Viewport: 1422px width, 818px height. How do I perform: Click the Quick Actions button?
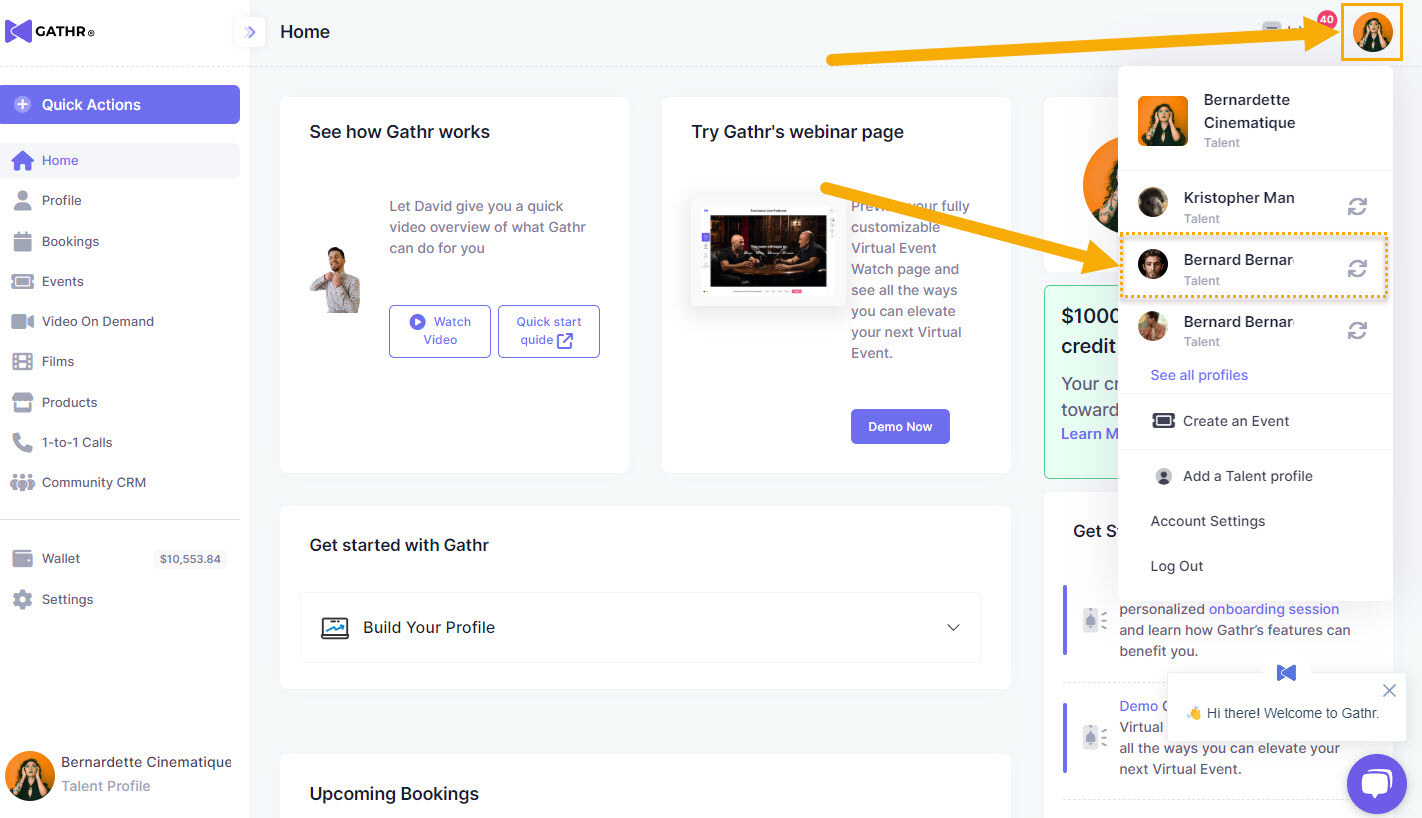click(120, 105)
